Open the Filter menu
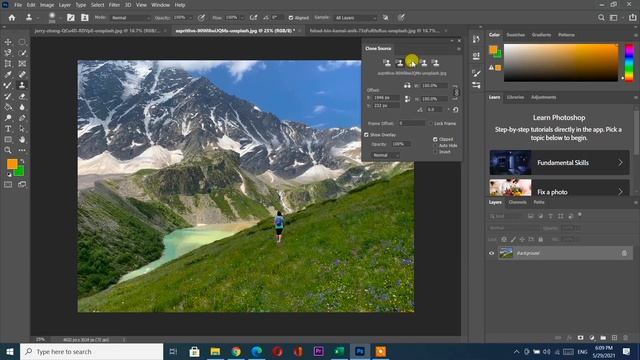 pyautogui.click(x=114, y=5)
